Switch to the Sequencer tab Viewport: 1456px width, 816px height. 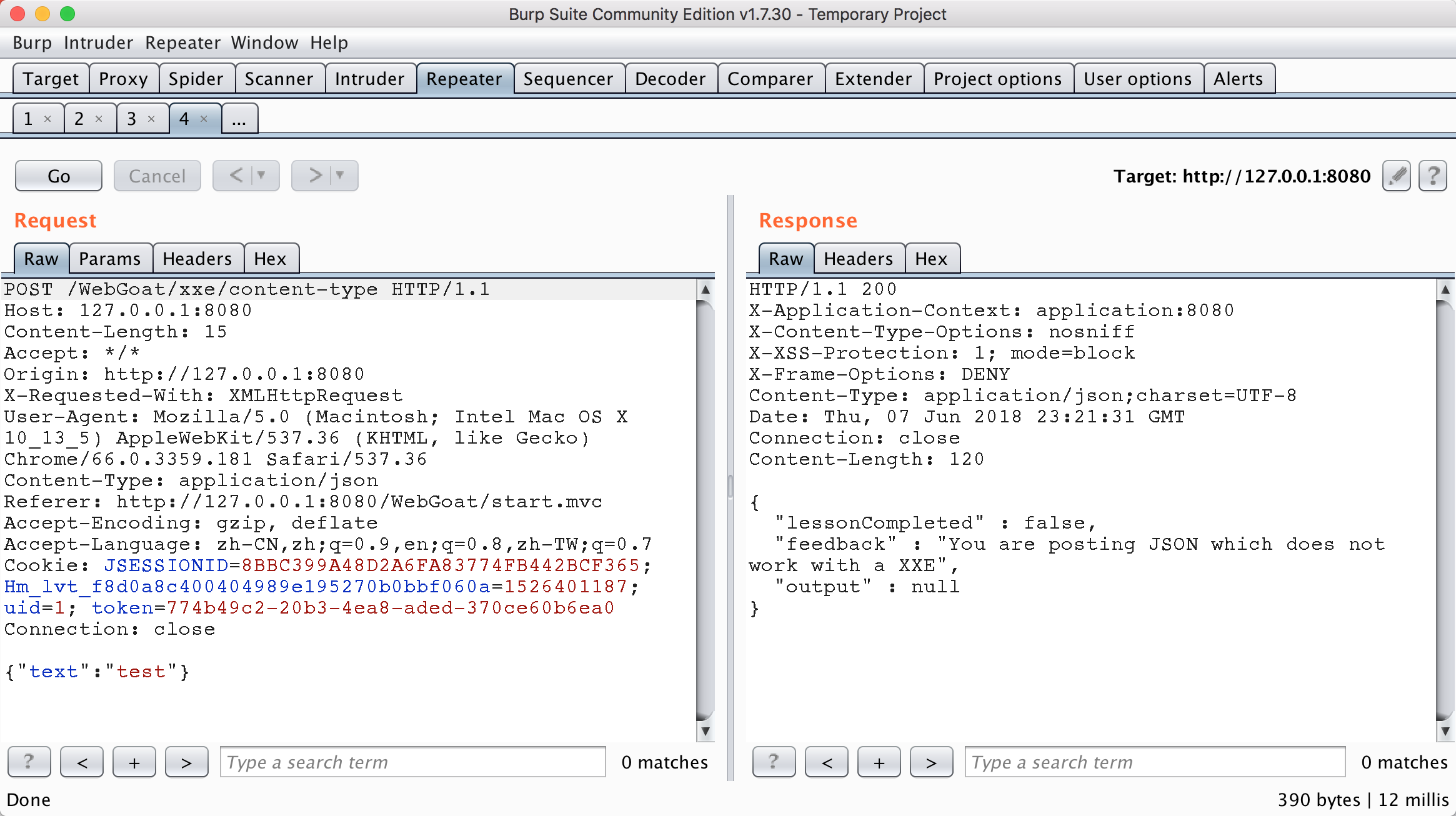(x=569, y=79)
